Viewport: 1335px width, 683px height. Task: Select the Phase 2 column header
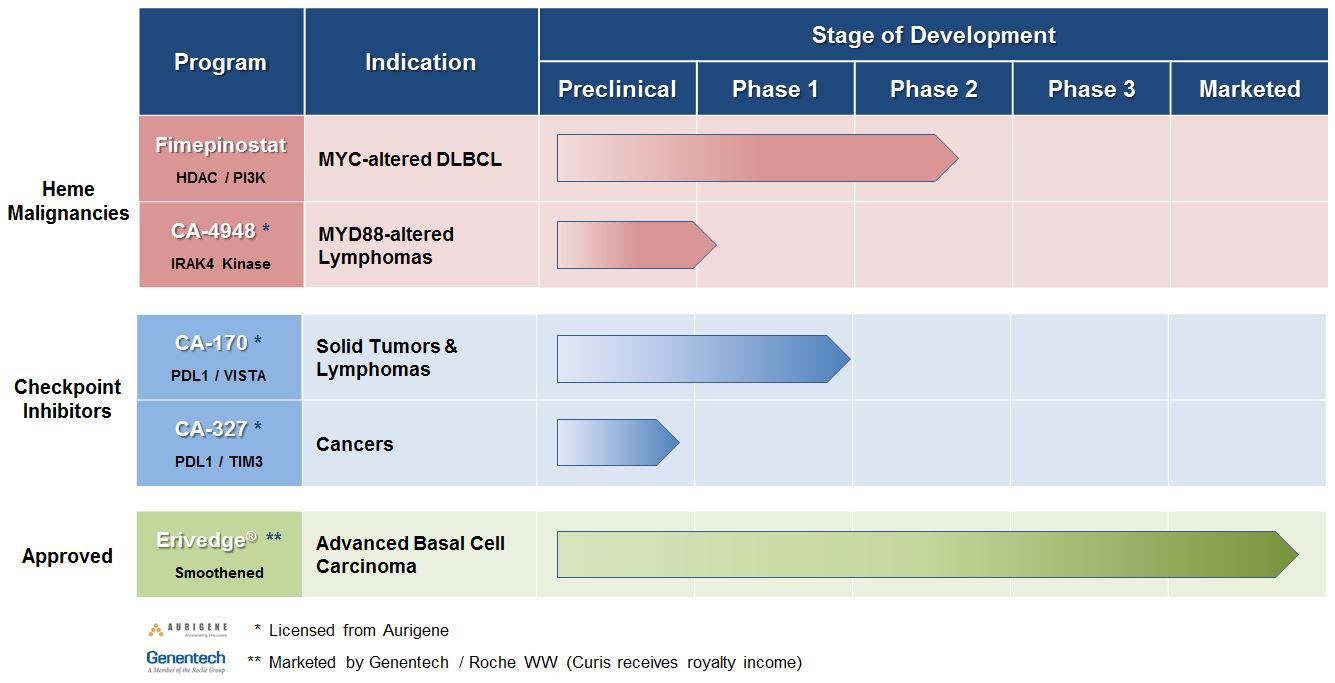933,89
